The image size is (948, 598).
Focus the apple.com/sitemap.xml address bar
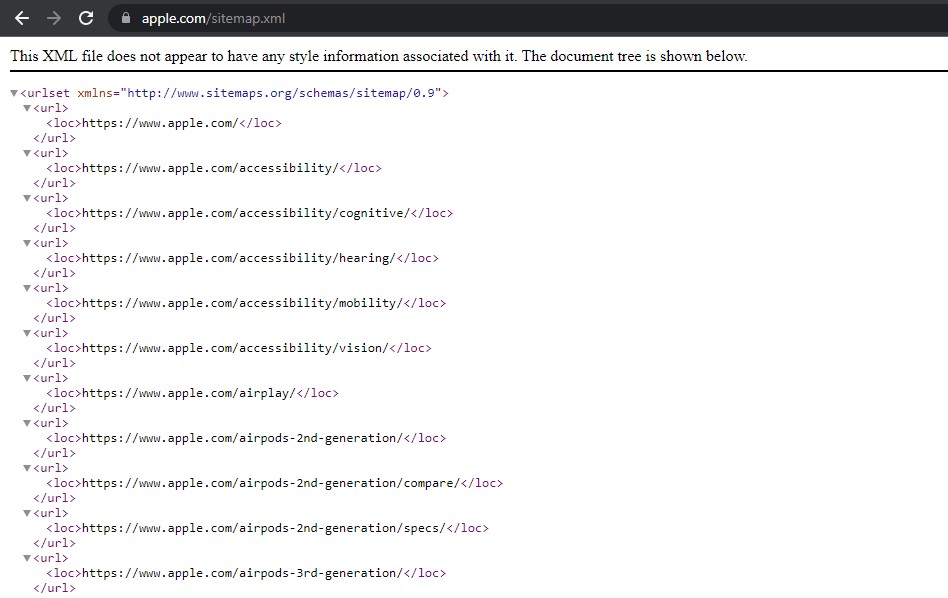tap(526, 18)
